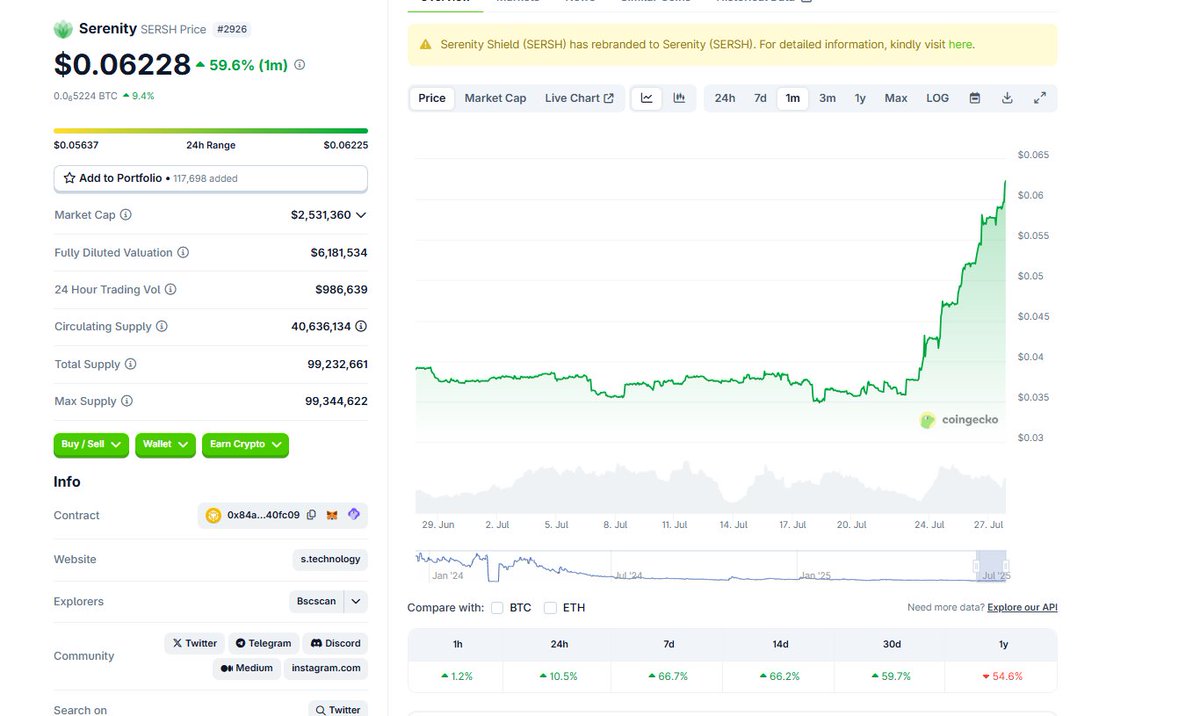Open Live Chart external link
Viewport: 1200px width, 716px height.
point(579,98)
